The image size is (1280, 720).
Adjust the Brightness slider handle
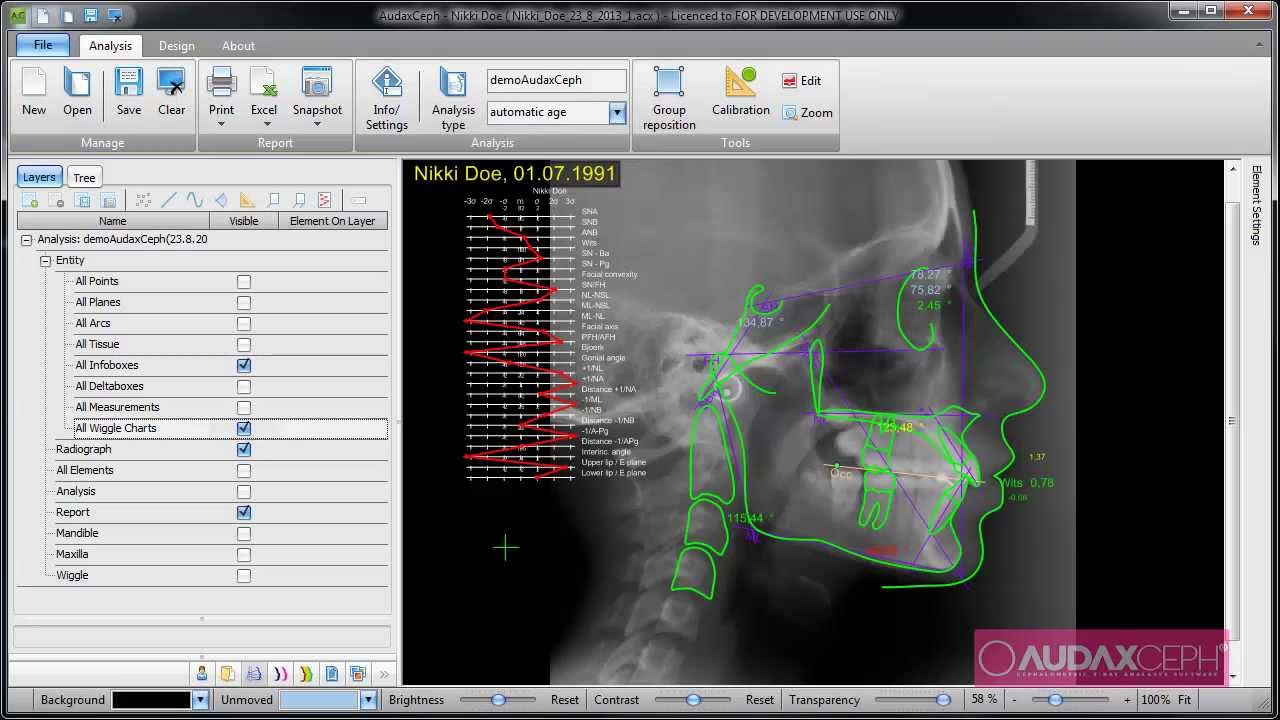point(498,700)
